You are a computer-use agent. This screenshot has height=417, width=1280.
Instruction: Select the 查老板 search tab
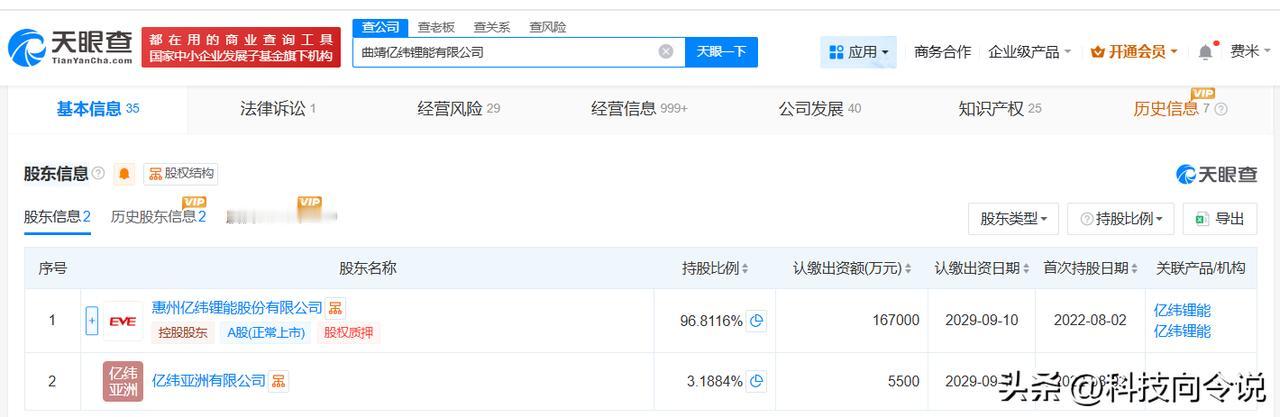(436, 27)
